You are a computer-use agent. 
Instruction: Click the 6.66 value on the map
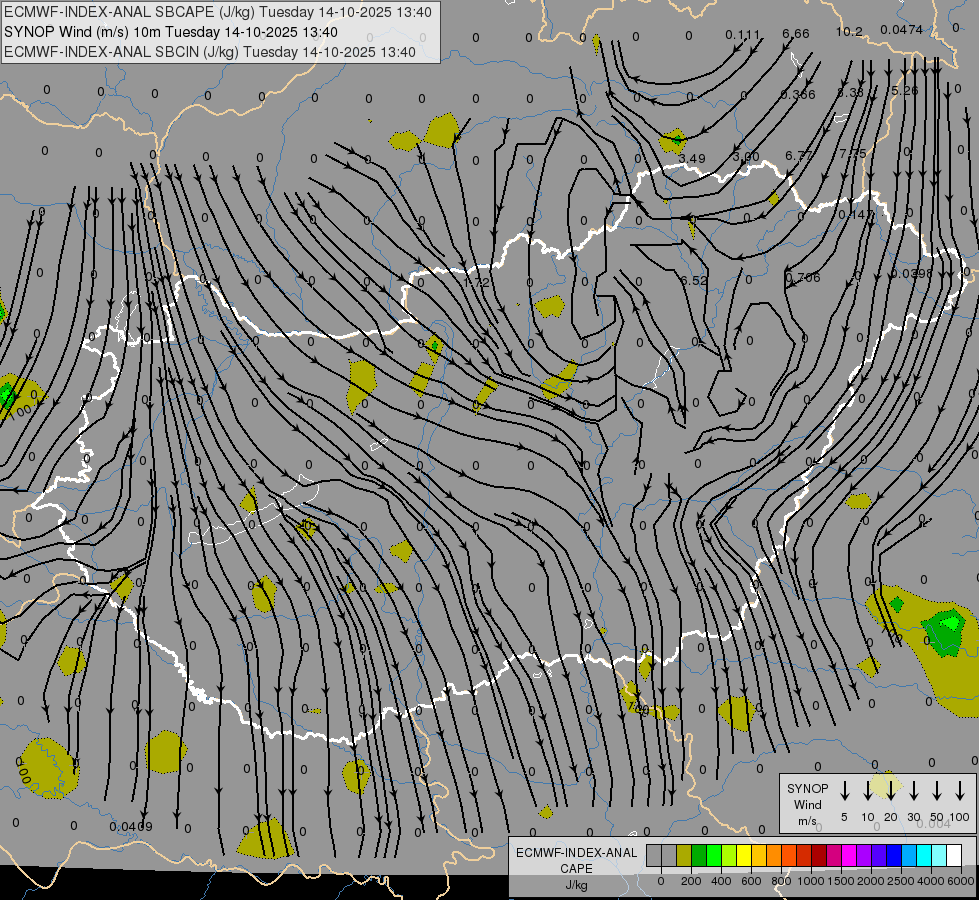point(795,34)
